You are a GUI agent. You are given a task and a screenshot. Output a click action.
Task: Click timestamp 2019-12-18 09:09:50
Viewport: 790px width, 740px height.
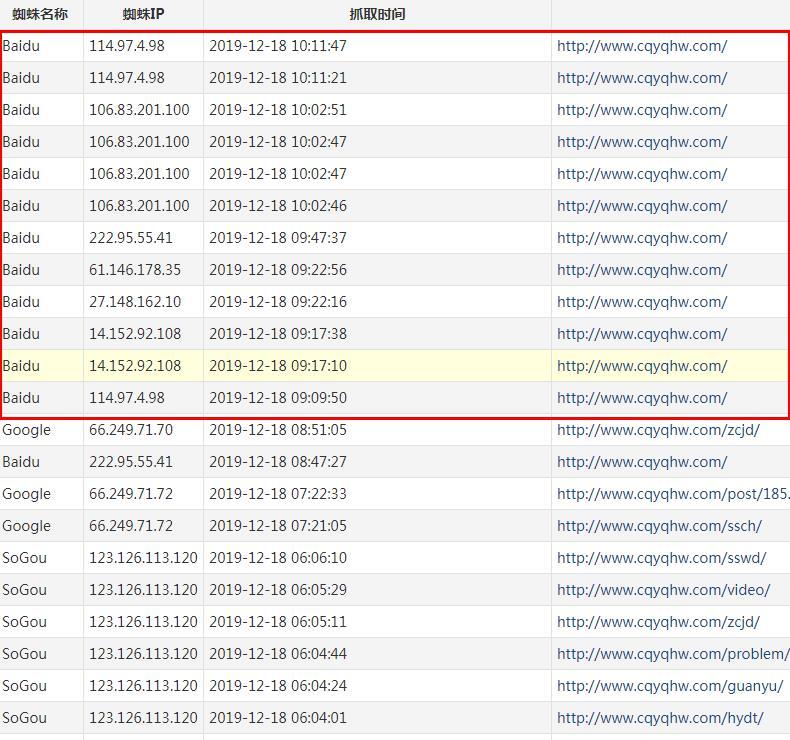tap(278, 398)
